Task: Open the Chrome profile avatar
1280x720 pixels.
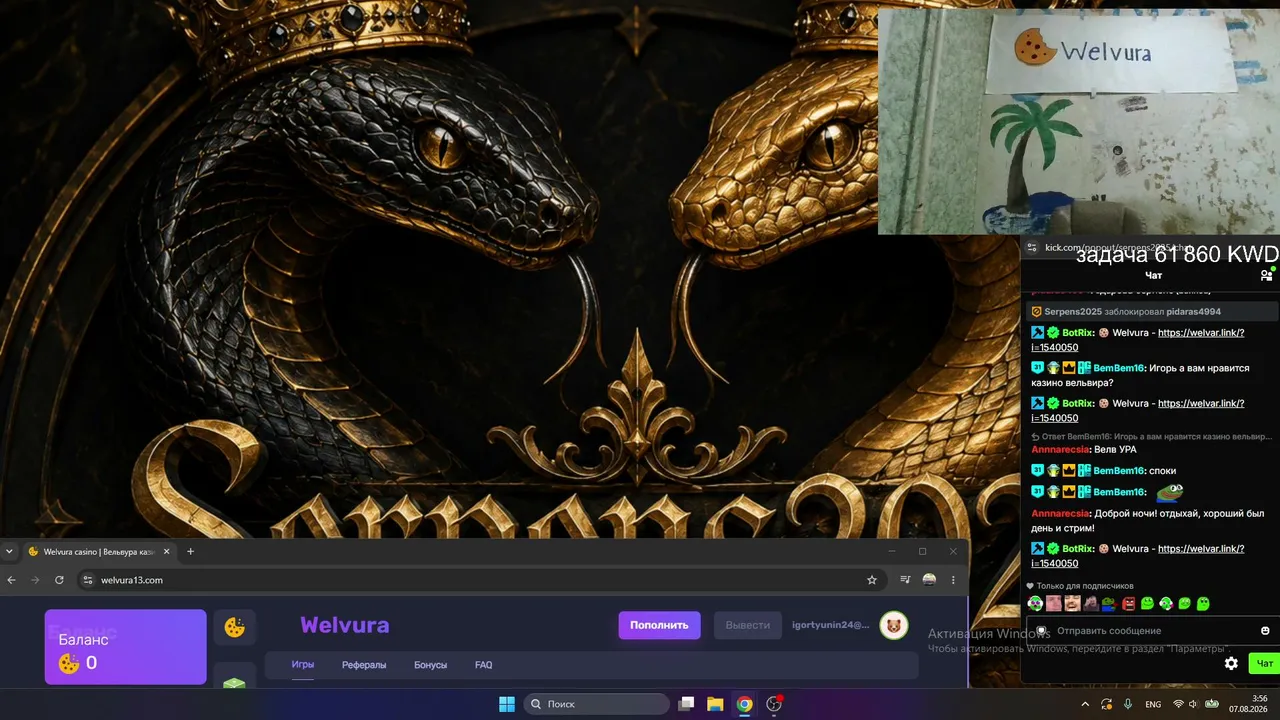Action: point(929,580)
